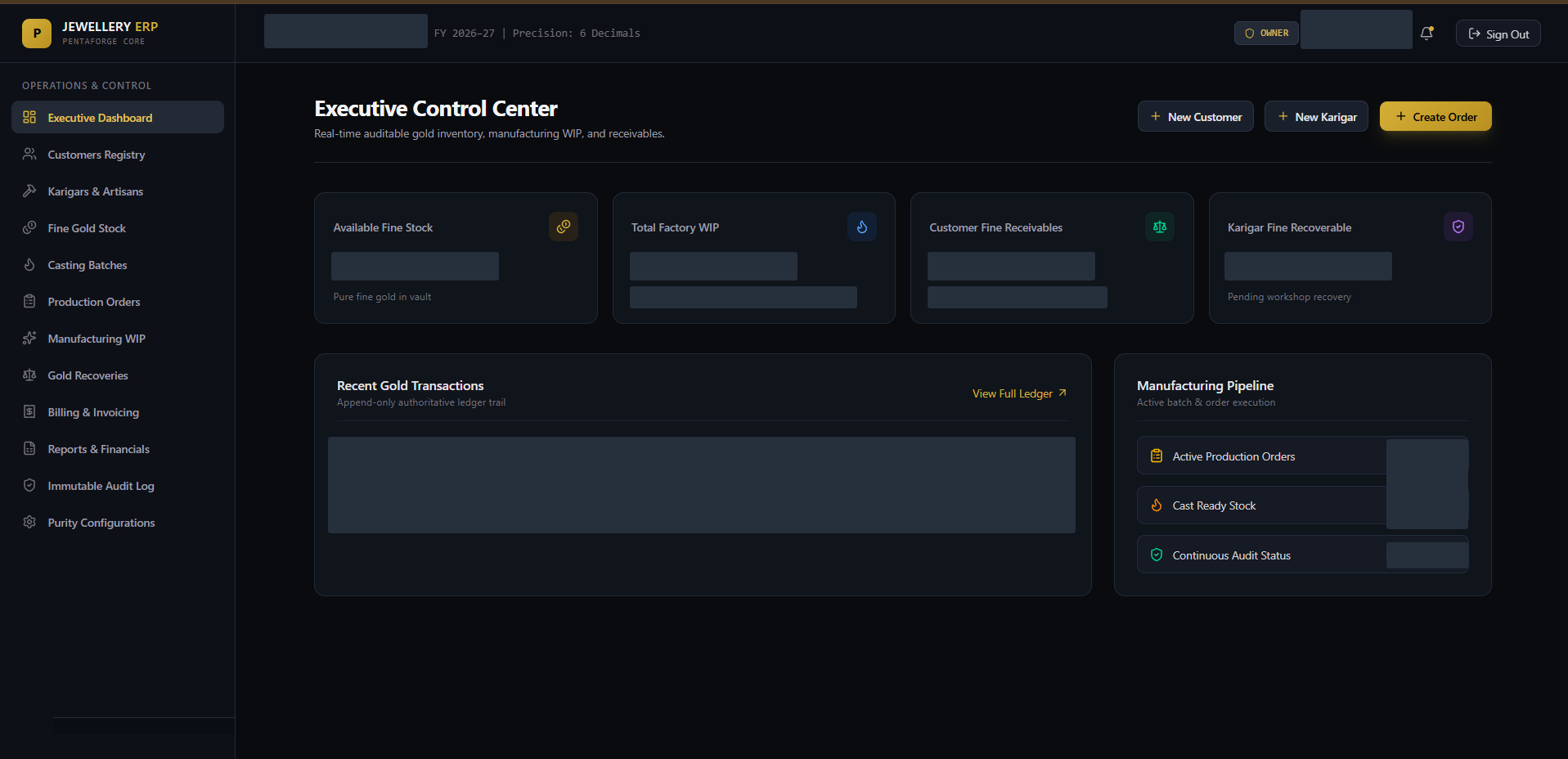Click the 'Pending workshop recovery' caption
This screenshot has width=1568, height=759.
(x=1289, y=297)
